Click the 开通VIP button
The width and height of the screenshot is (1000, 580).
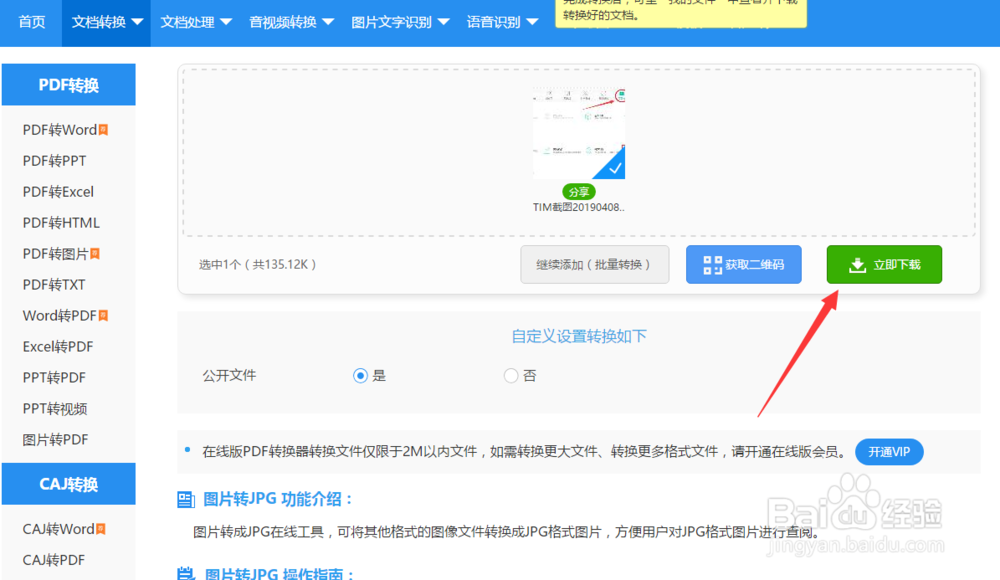tap(889, 452)
